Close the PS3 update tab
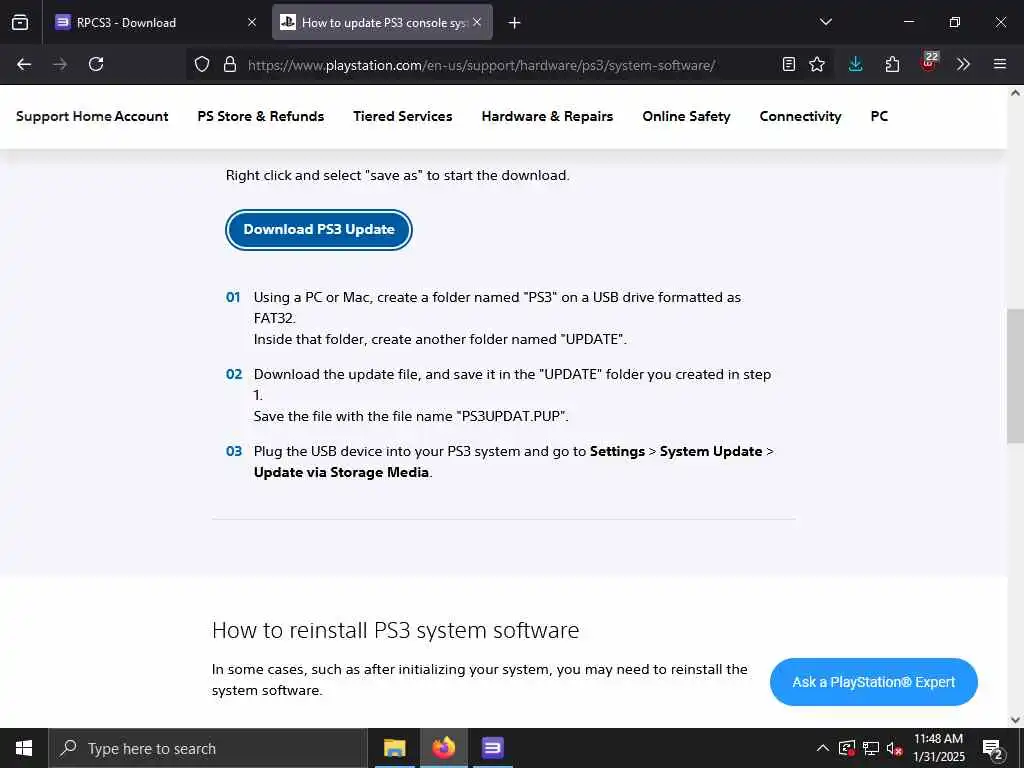Viewport: 1024px width, 768px height. tap(477, 22)
